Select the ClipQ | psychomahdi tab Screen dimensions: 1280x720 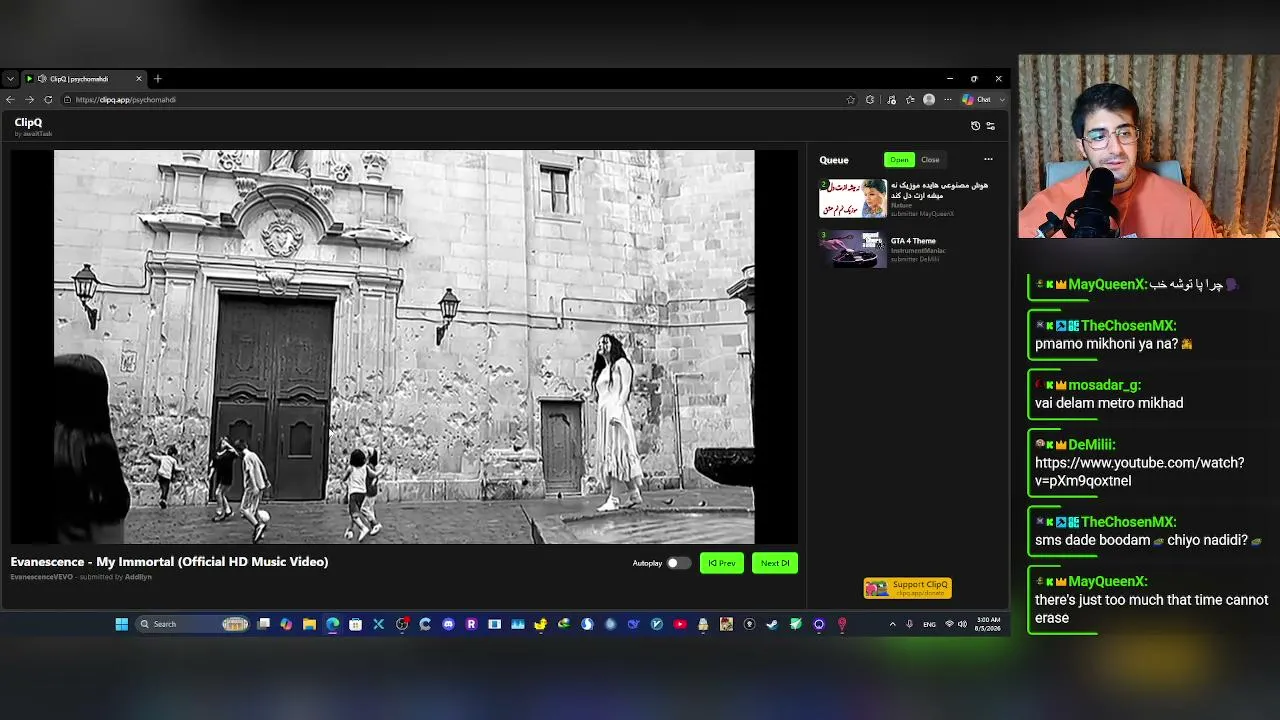tap(84, 78)
